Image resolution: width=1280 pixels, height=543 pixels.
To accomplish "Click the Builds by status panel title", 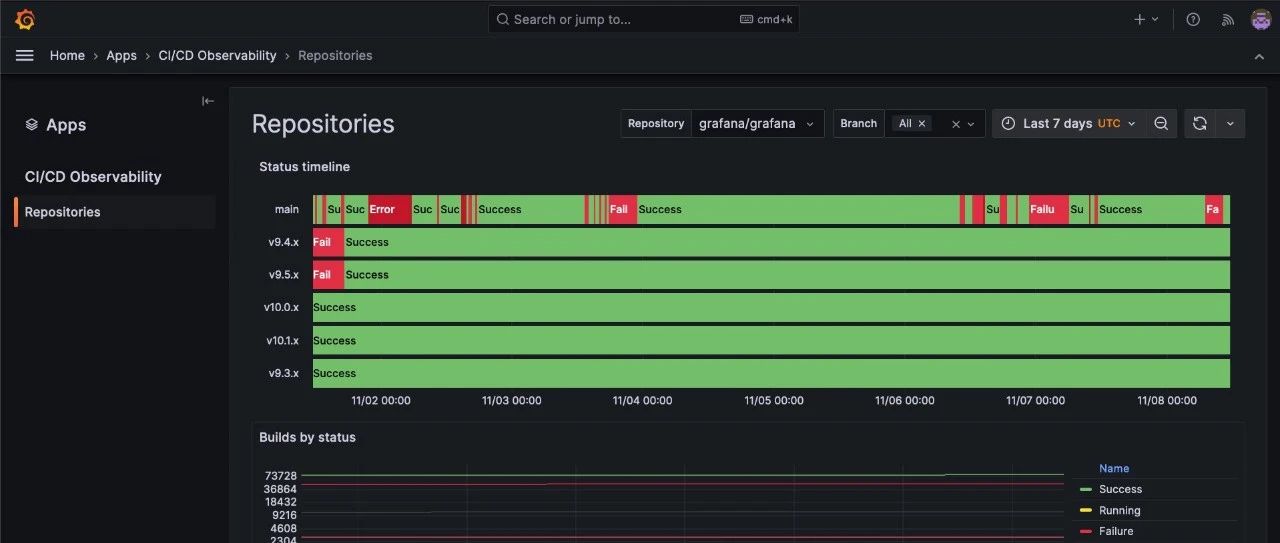I will tap(307, 437).
